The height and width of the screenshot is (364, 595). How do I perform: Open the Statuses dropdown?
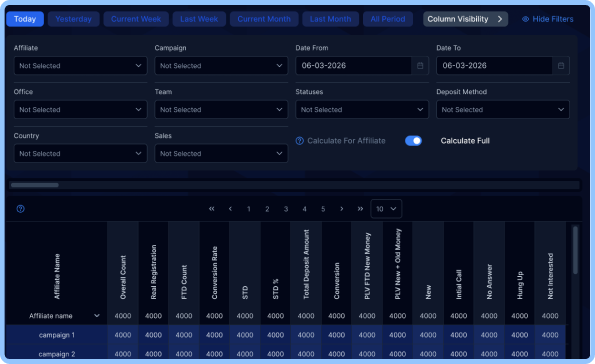coord(362,110)
